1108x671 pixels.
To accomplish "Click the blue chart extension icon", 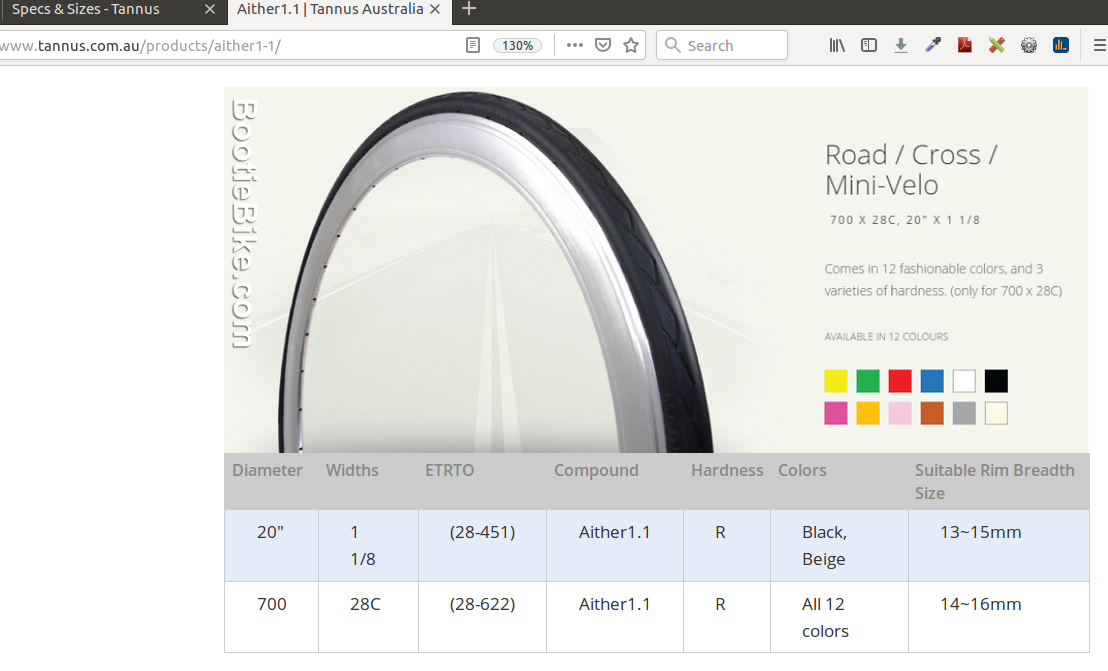I will coord(1061,45).
